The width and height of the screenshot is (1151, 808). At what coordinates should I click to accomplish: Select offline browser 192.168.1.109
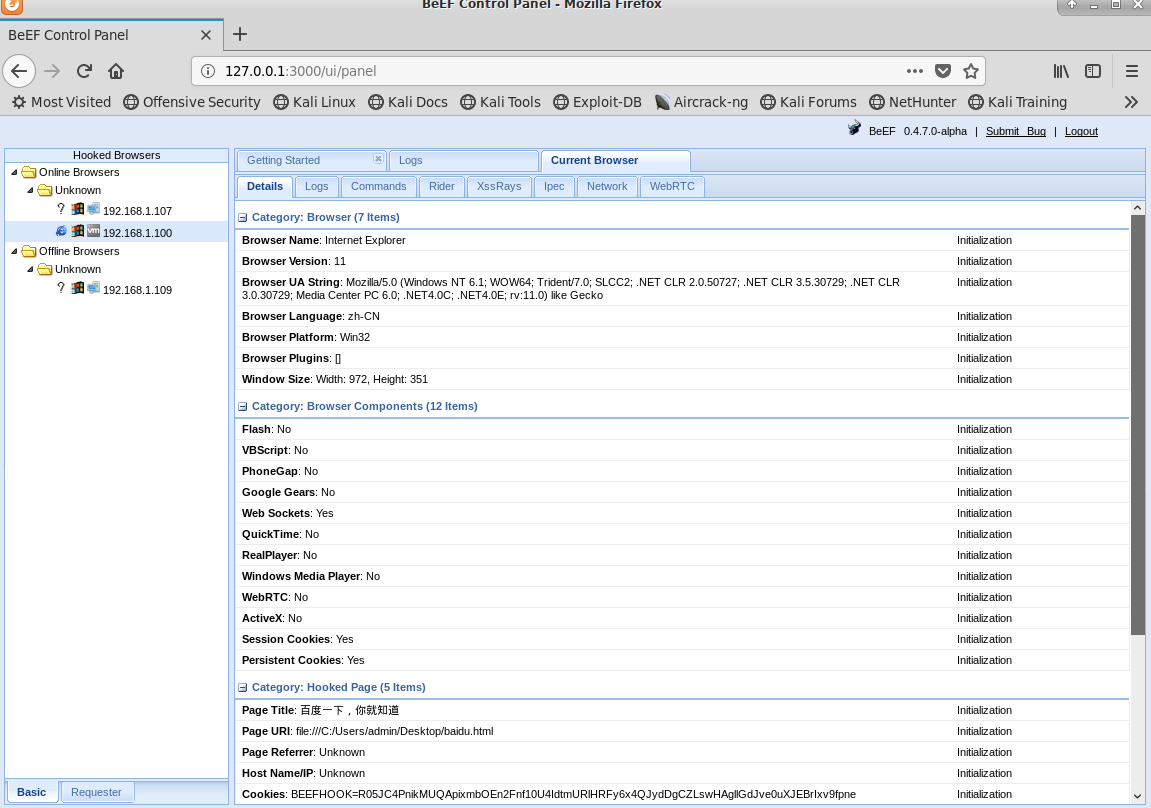coord(137,290)
